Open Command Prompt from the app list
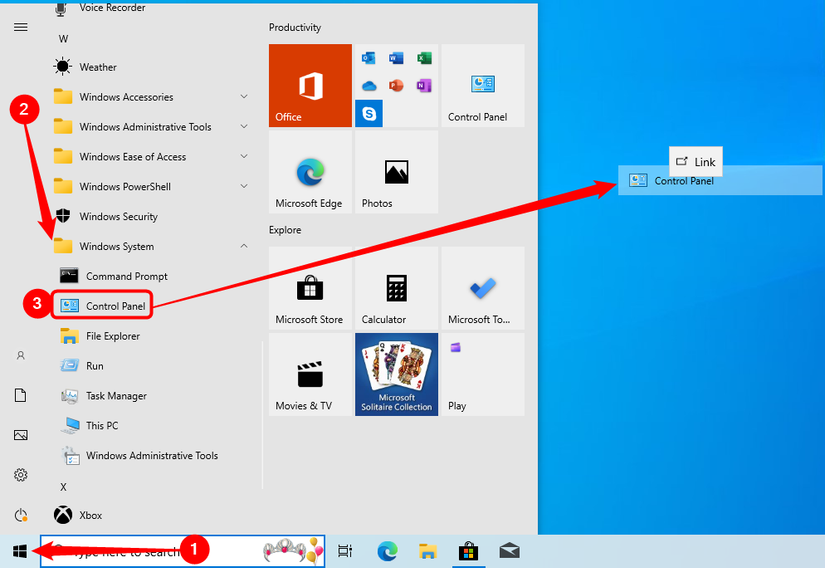Viewport: 825px width, 568px height. coord(126,276)
